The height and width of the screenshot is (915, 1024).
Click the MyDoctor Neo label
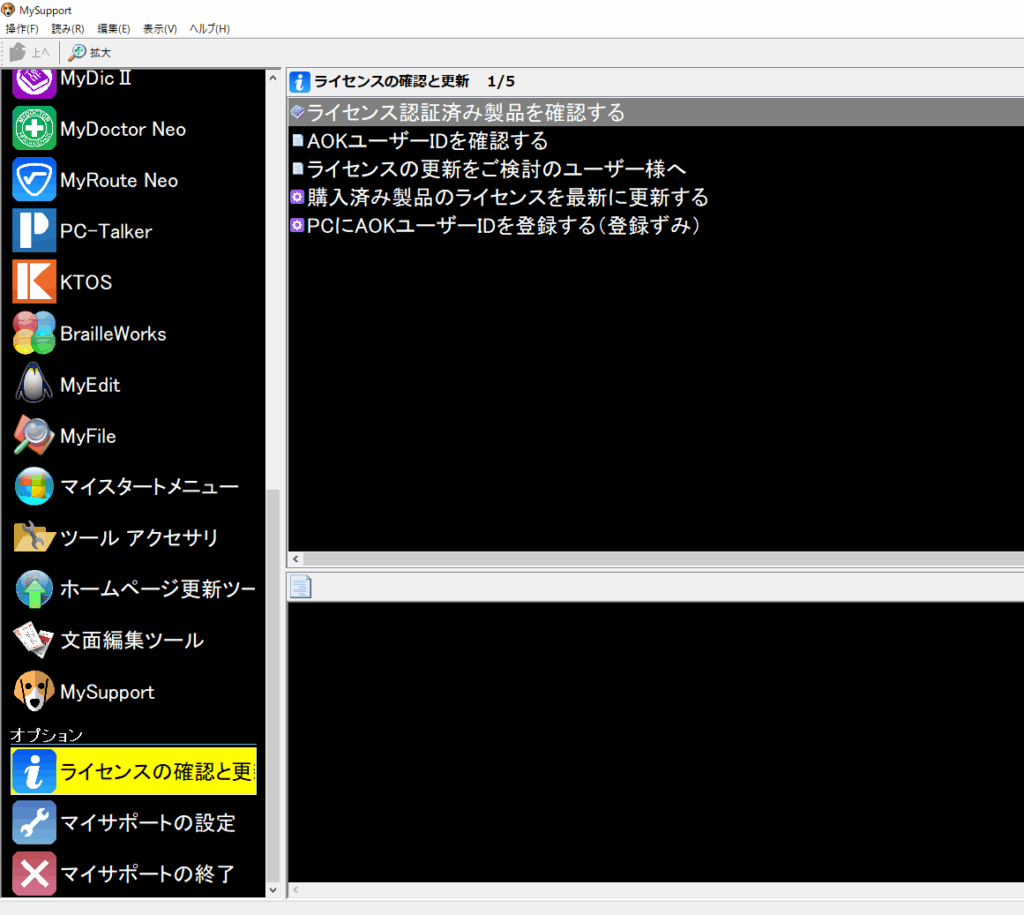pos(123,129)
